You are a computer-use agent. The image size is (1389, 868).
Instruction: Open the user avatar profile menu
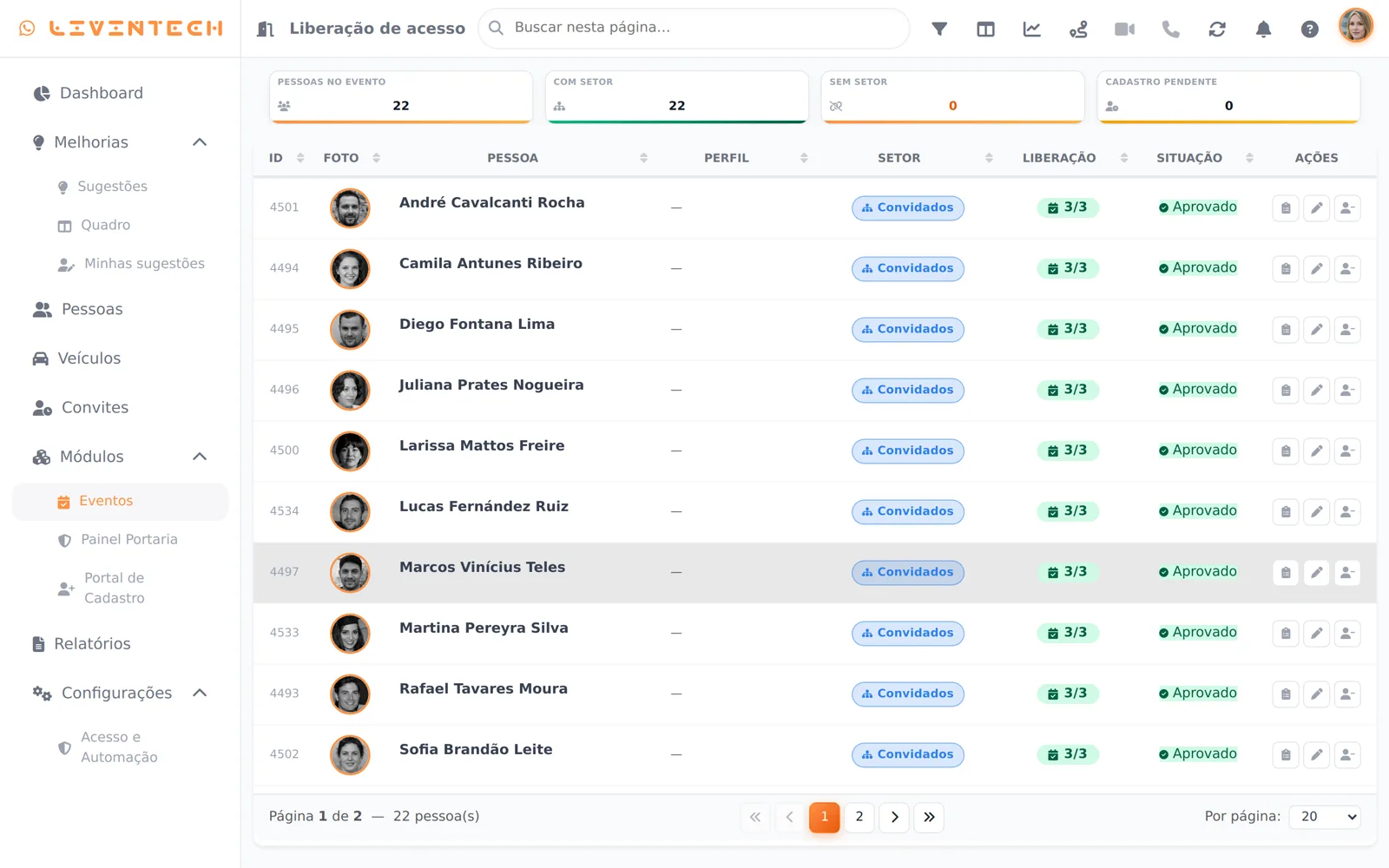point(1356,25)
